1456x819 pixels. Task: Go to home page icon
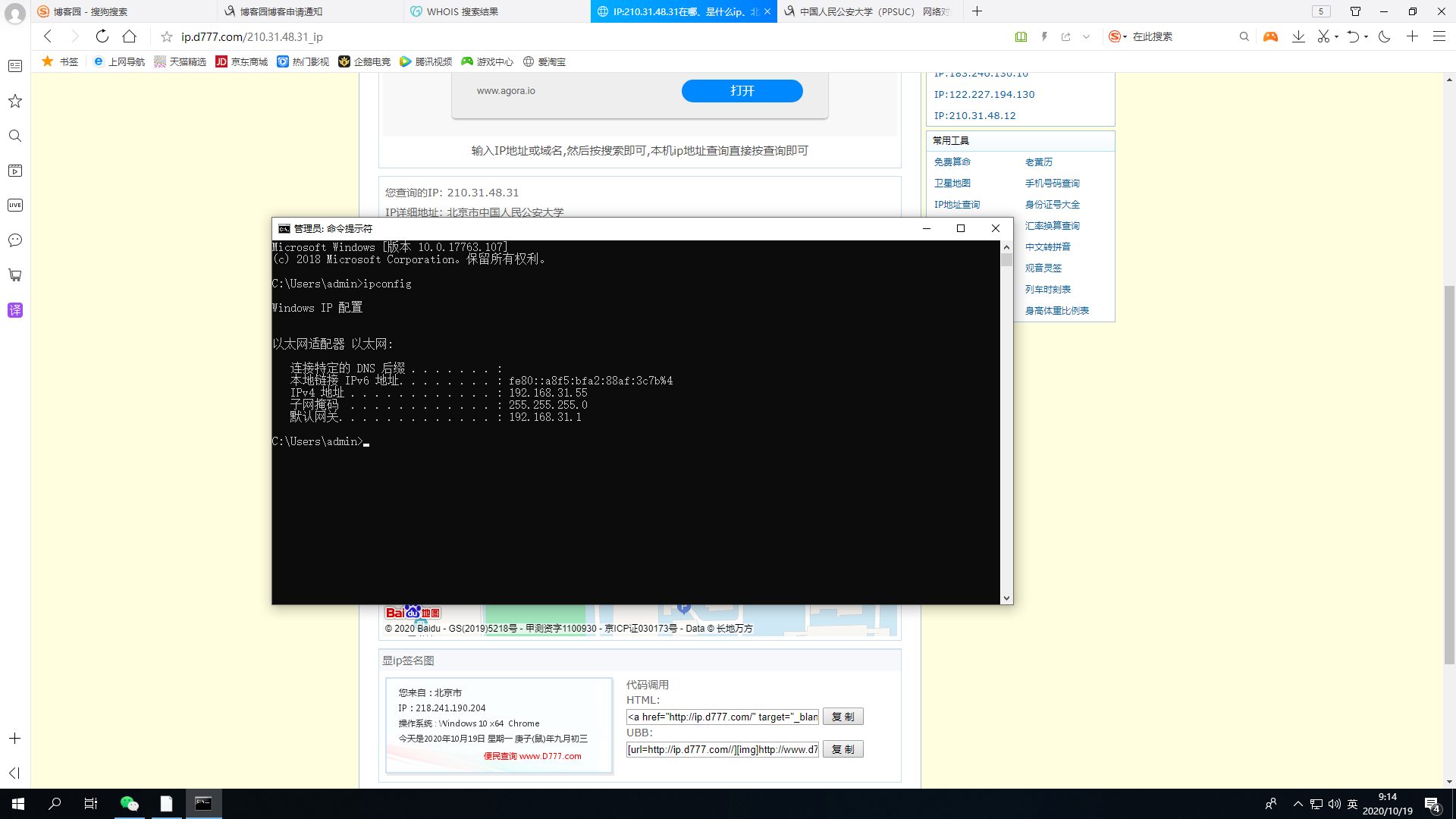point(130,36)
